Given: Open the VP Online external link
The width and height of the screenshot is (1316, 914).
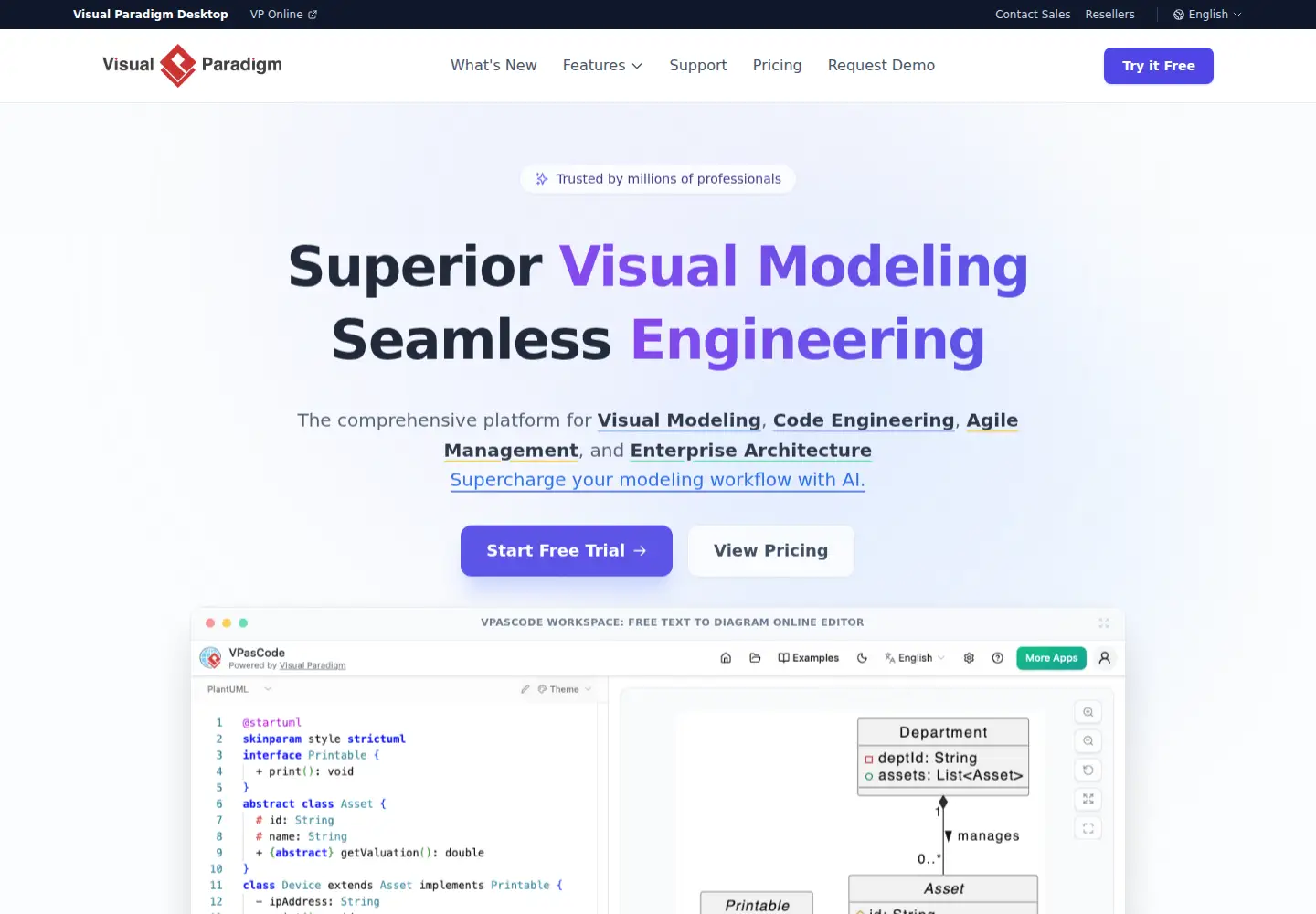Looking at the screenshot, I should (283, 15).
